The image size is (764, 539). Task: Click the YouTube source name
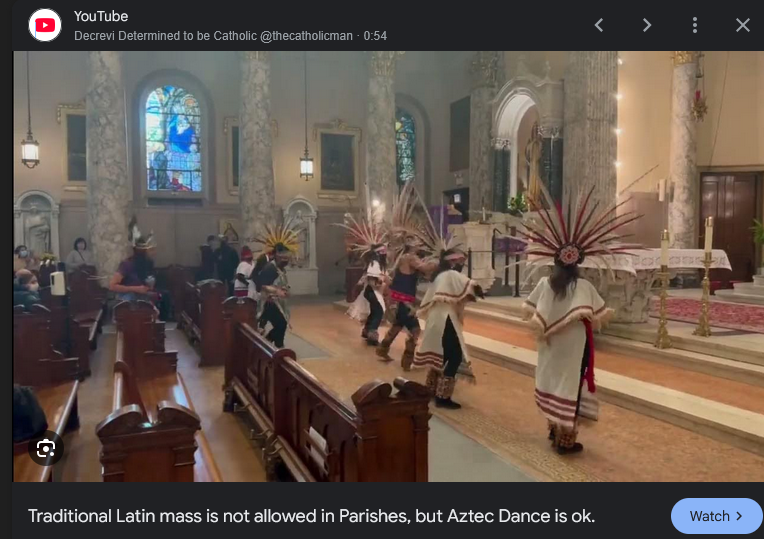[101, 16]
